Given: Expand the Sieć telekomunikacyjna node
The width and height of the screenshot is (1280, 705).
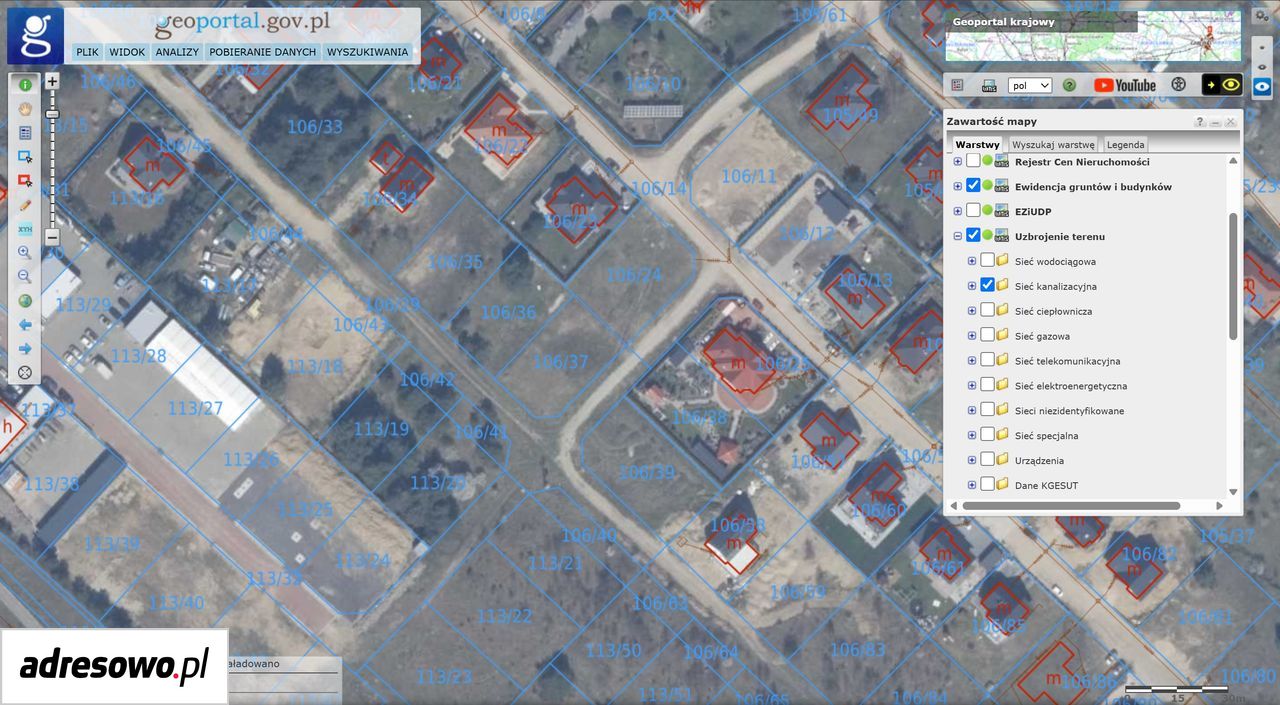Looking at the screenshot, I should [972, 361].
